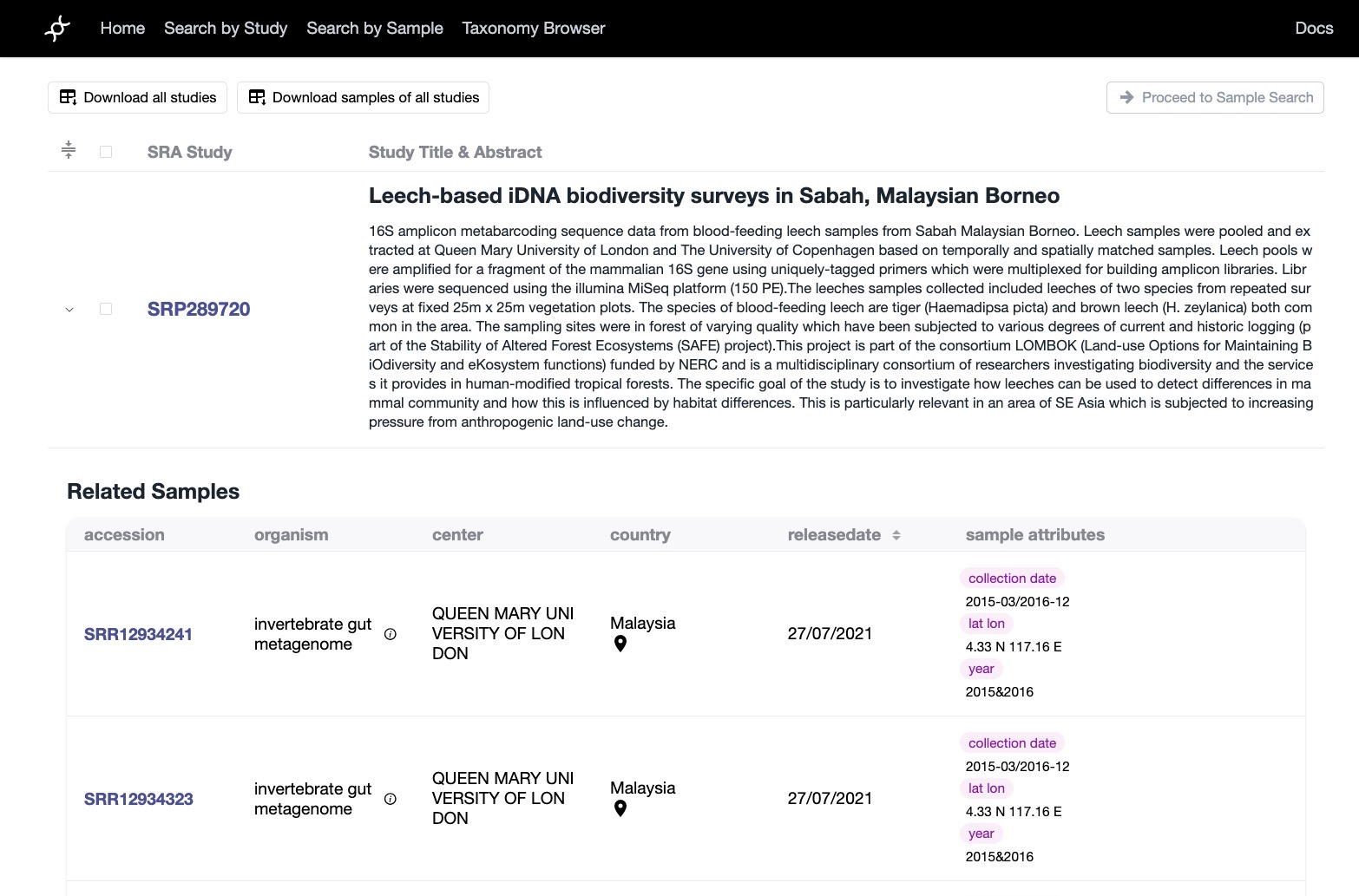Go to Search by Study
Image resolution: width=1359 pixels, height=896 pixels.
[226, 28]
